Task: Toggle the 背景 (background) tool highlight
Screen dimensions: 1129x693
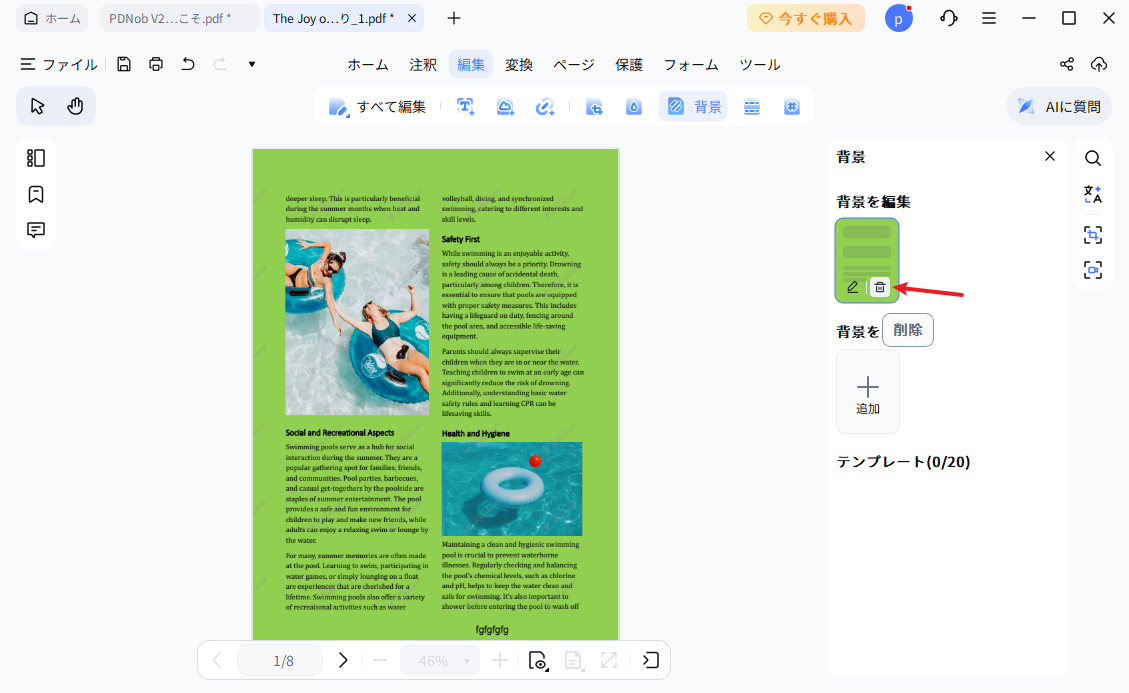Action: (693, 106)
